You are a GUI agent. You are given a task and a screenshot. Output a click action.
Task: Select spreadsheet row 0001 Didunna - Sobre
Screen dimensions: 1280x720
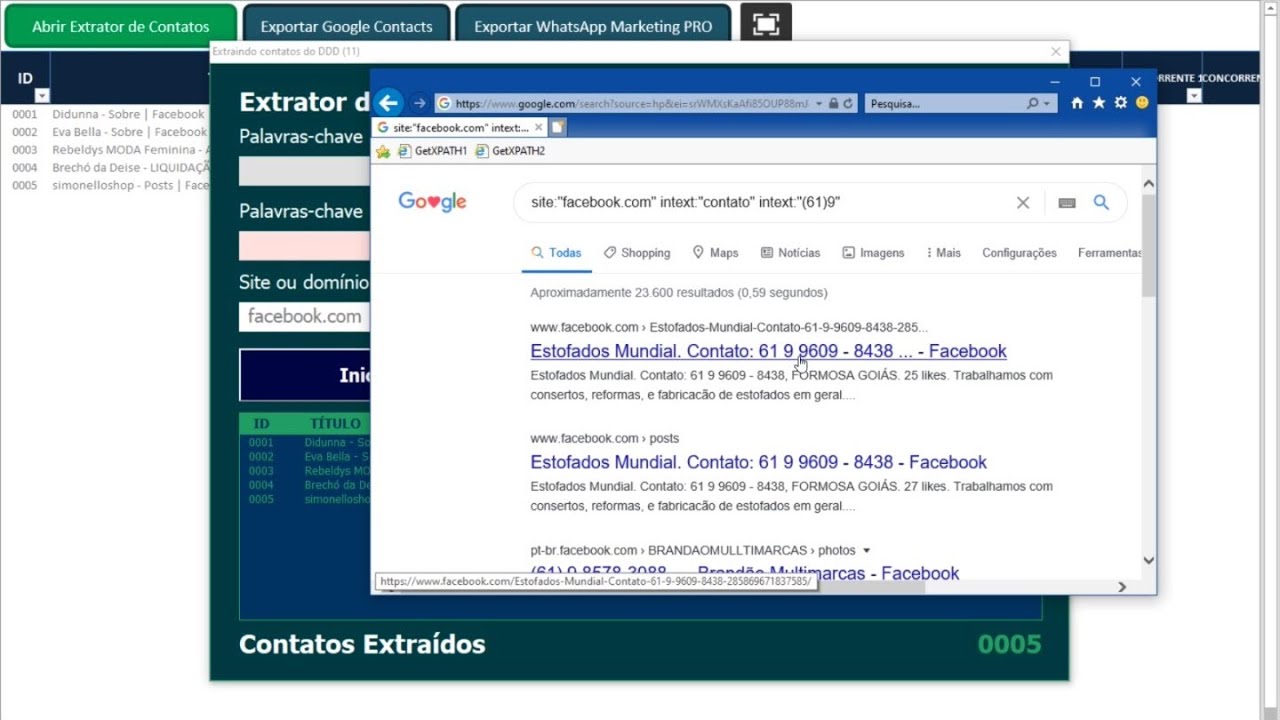click(108, 114)
